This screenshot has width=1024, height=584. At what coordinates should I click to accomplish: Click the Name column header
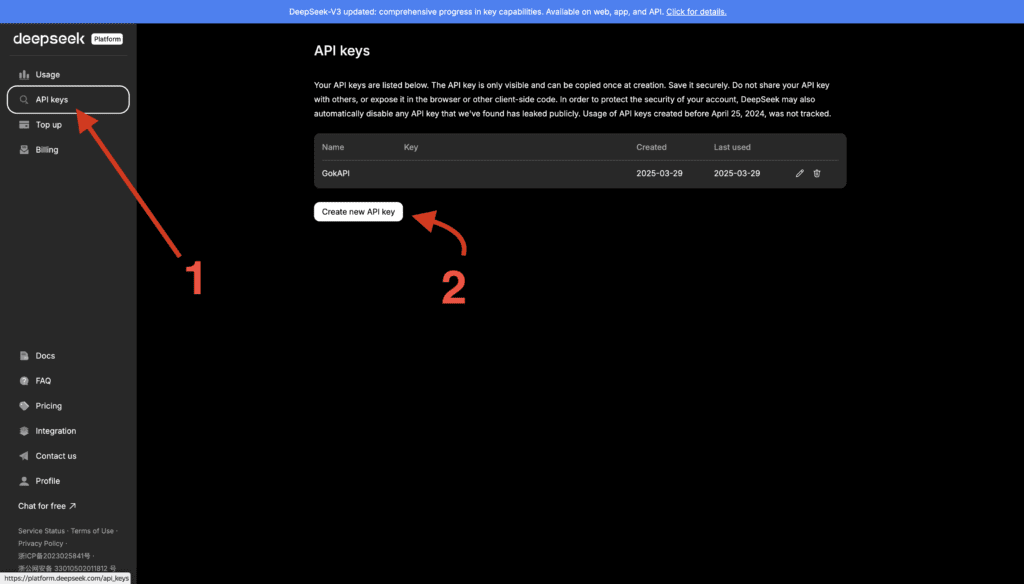[x=333, y=147]
